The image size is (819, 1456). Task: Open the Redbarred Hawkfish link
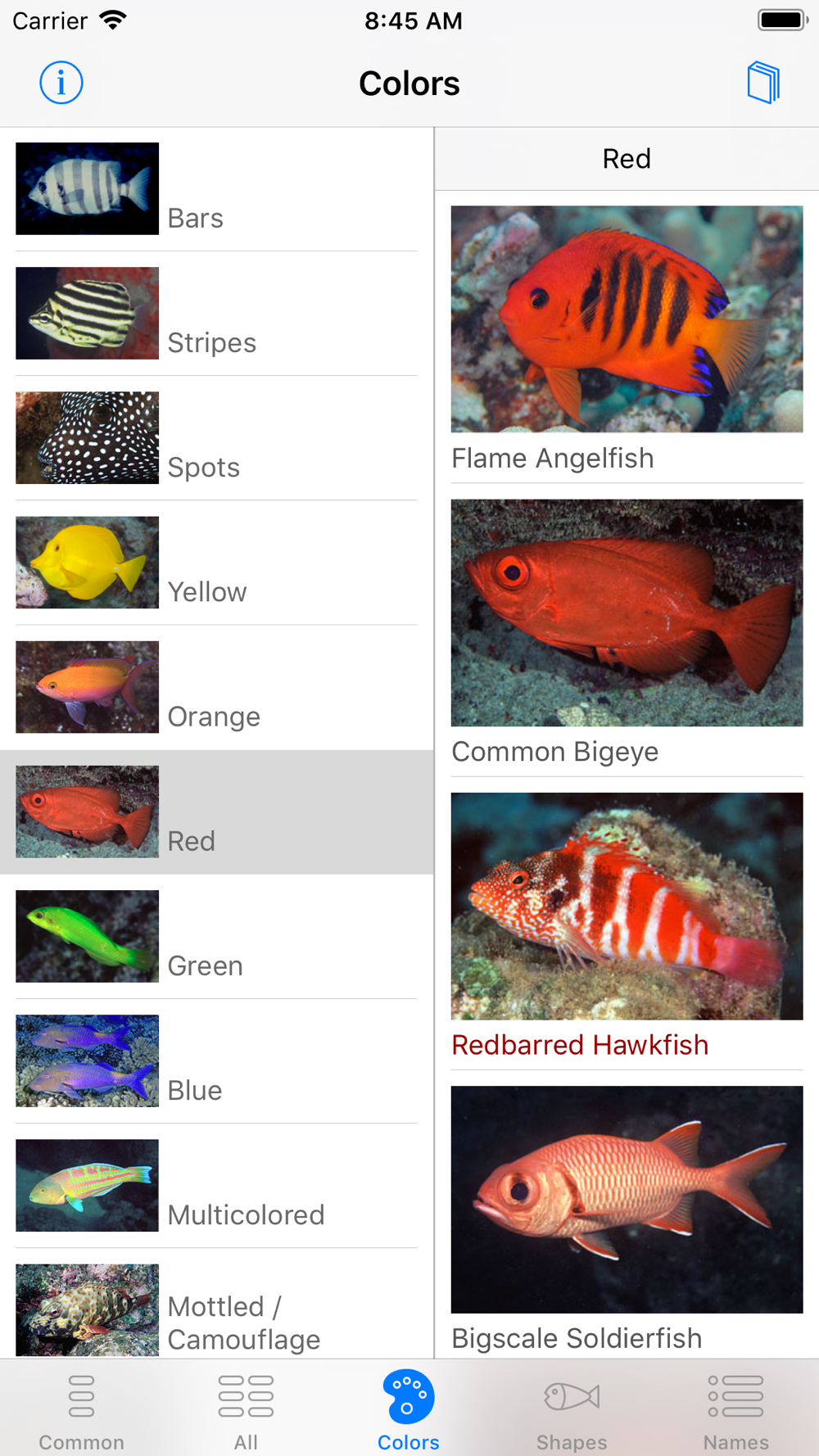point(580,1045)
